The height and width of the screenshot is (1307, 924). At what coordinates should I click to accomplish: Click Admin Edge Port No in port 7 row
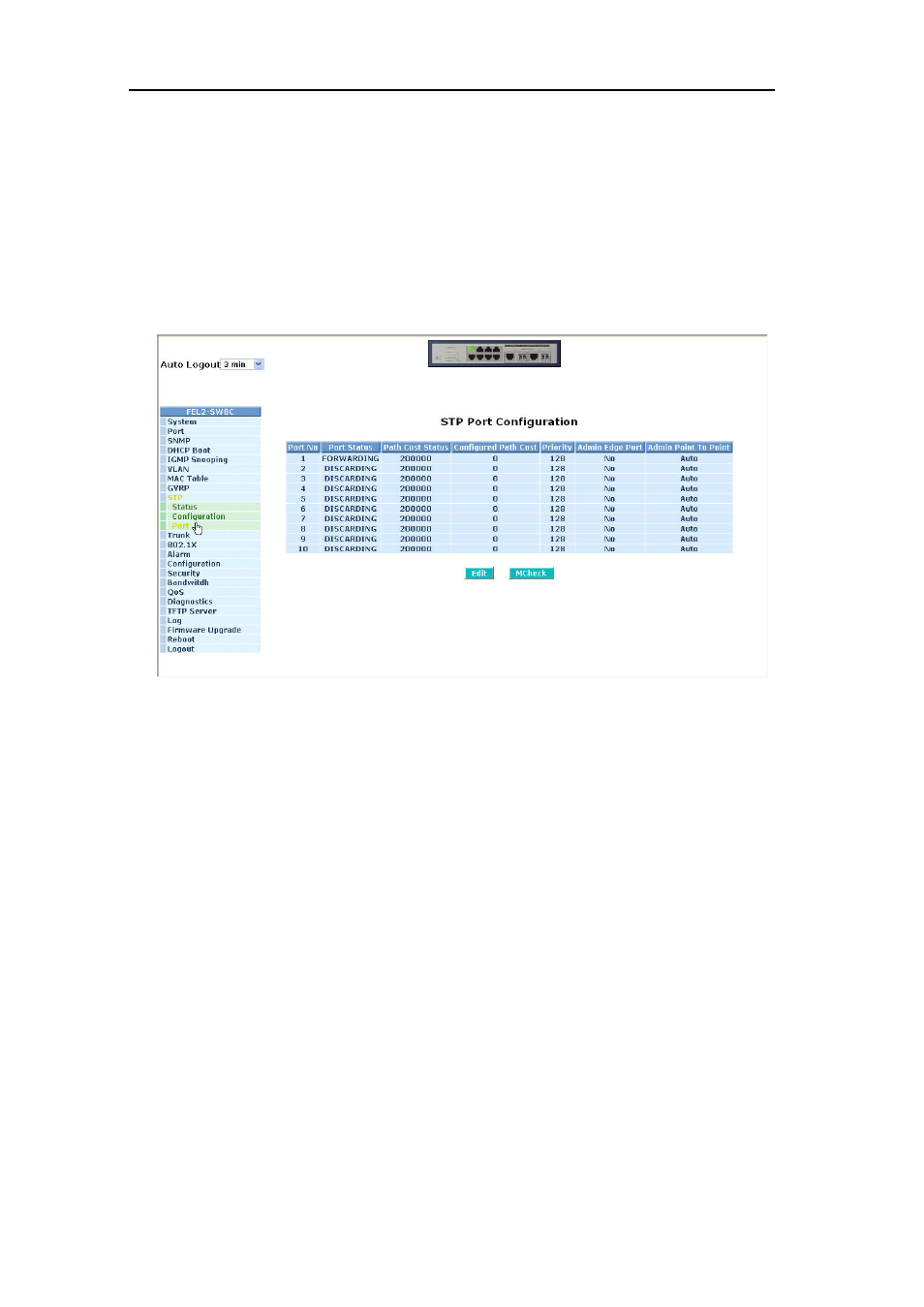point(609,519)
